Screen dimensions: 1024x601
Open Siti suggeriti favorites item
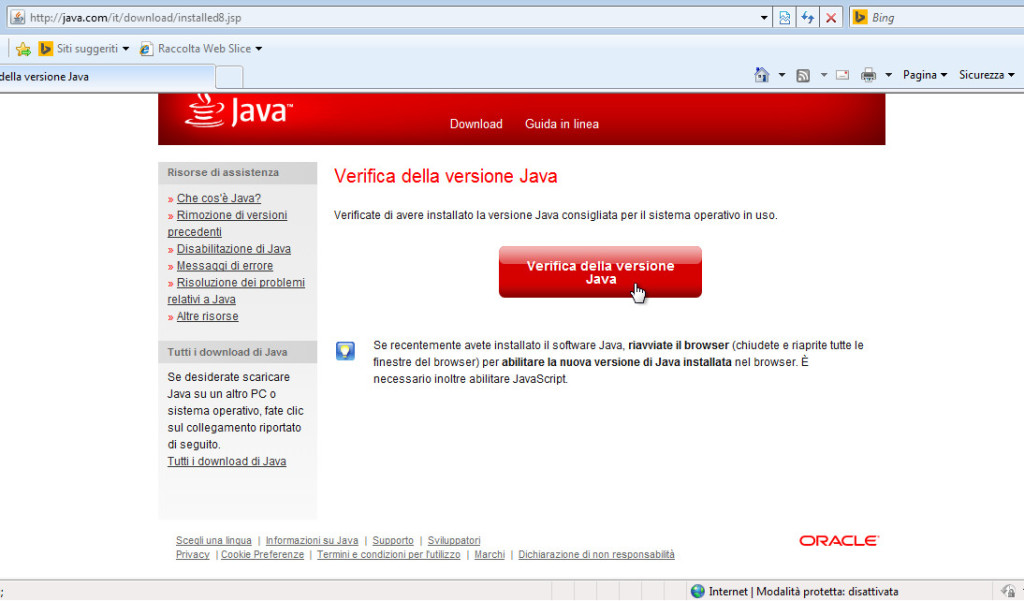(x=84, y=48)
